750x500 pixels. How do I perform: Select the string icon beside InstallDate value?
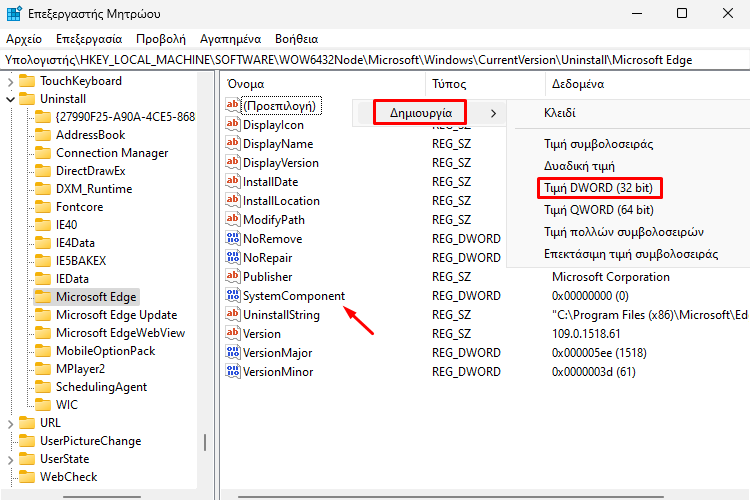tap(232, 181)
